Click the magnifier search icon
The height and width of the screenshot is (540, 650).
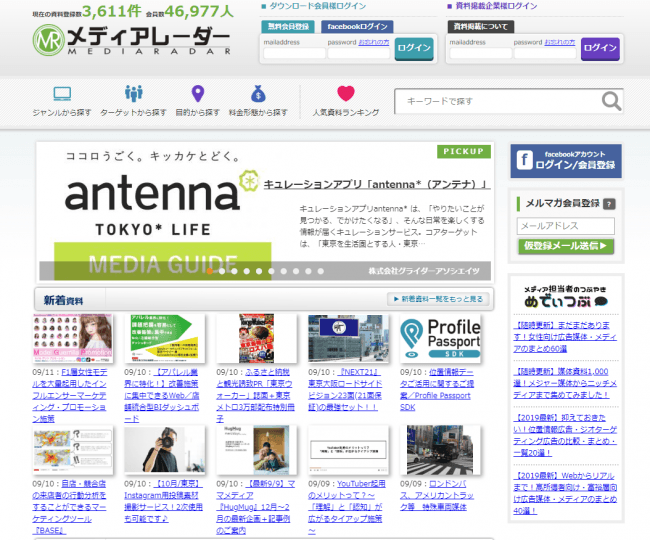coord(611,101)
